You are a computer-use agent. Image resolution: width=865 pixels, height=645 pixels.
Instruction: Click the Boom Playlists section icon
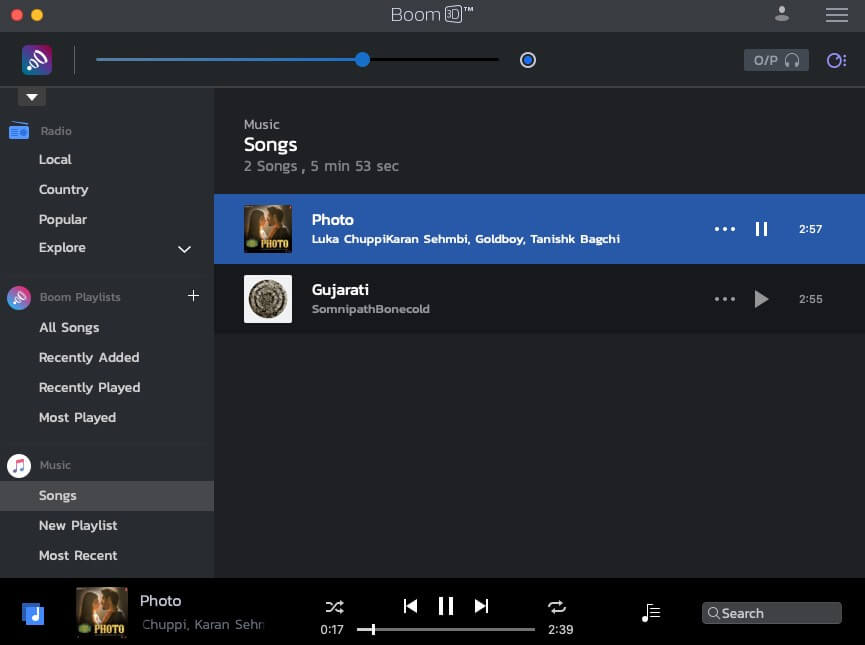[x=19, y=297]
